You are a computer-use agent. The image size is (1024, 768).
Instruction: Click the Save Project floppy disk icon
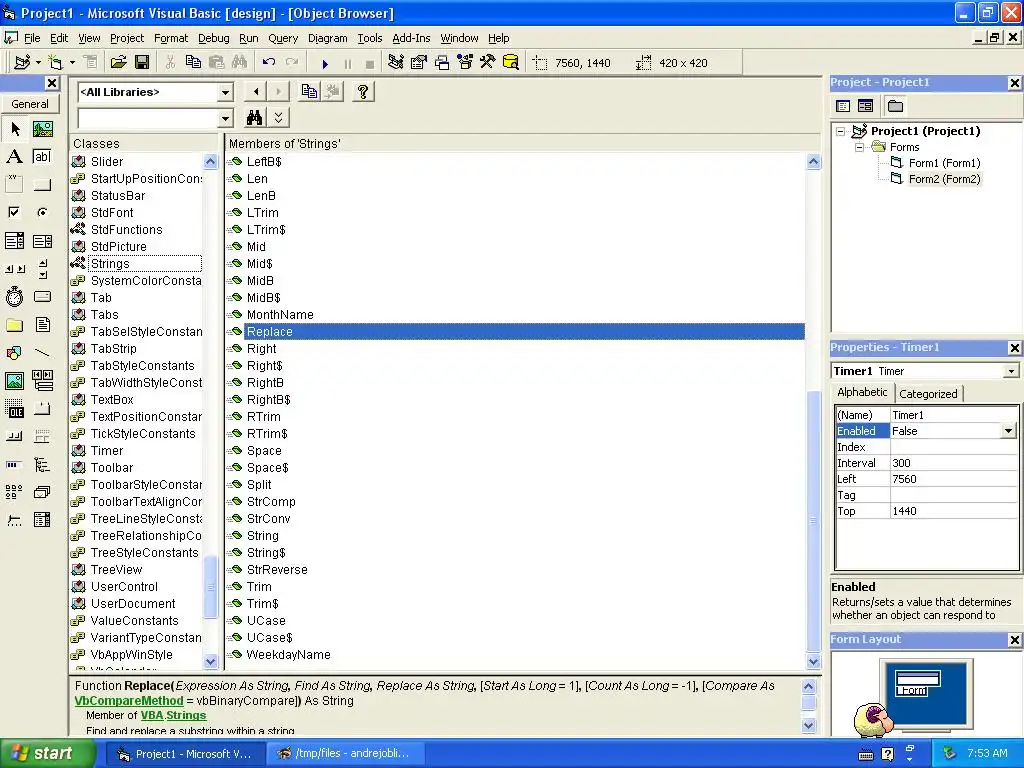point(142,63)
